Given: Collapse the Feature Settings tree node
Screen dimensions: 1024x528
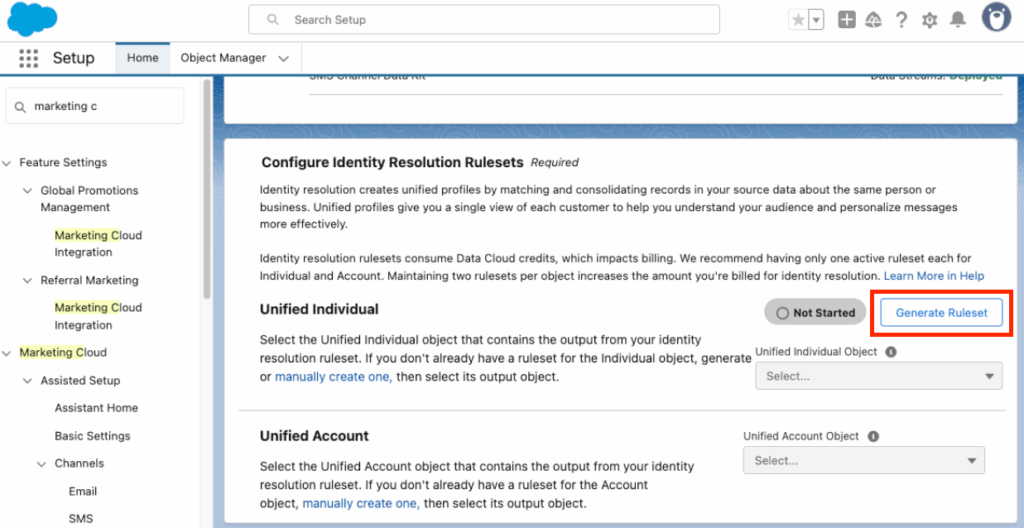Looking at the screenshot, I should point(7,163).
